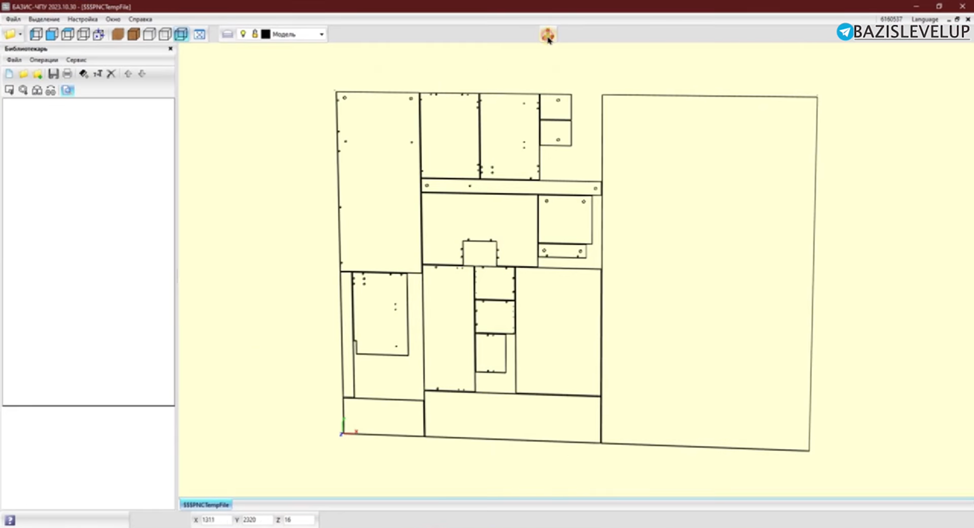Open the Операции menu in Библиотекарь
Viewport: 974px width, 528px height.
[43, 60]
